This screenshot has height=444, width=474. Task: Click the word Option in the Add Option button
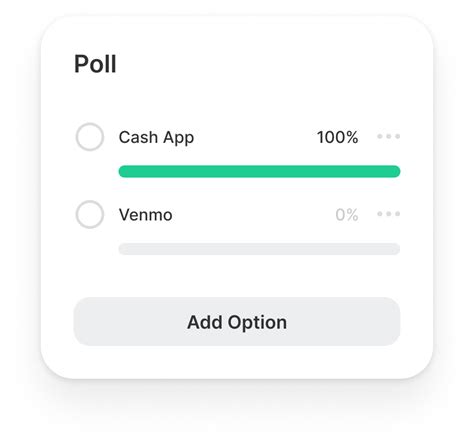[x=257, y=323]
